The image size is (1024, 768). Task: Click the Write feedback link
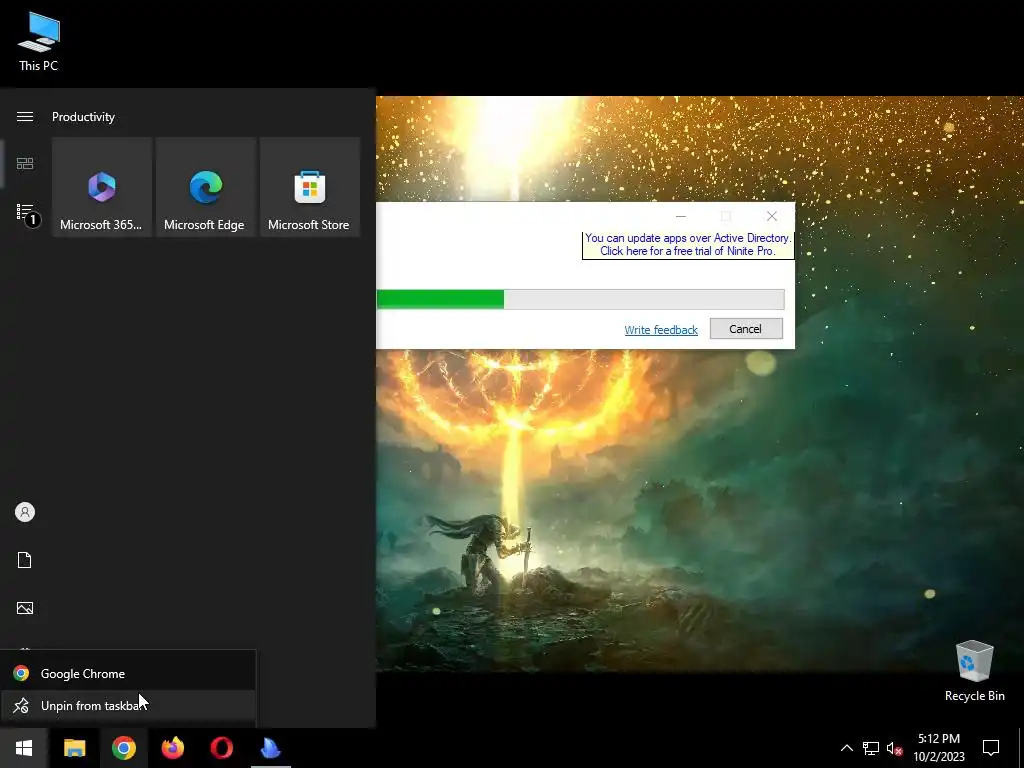tap(661, 330)
